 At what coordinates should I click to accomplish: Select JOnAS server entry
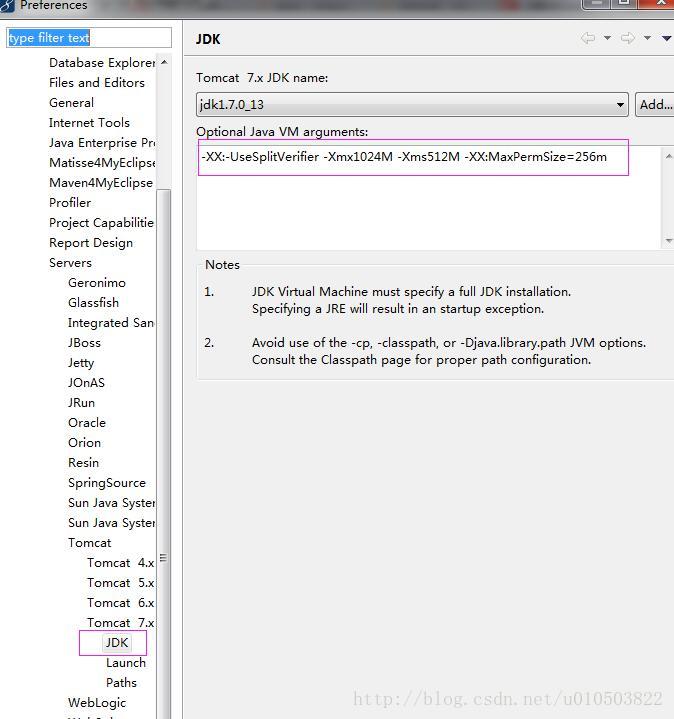pyautogui.click(x=86, y=382)
